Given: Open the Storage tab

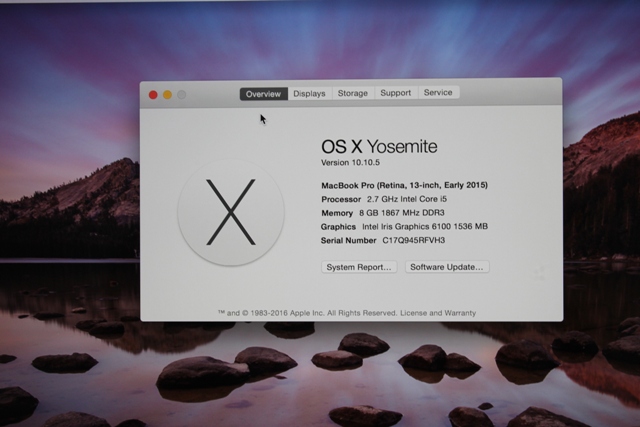Looking at the screenshot, I should 353,93.
